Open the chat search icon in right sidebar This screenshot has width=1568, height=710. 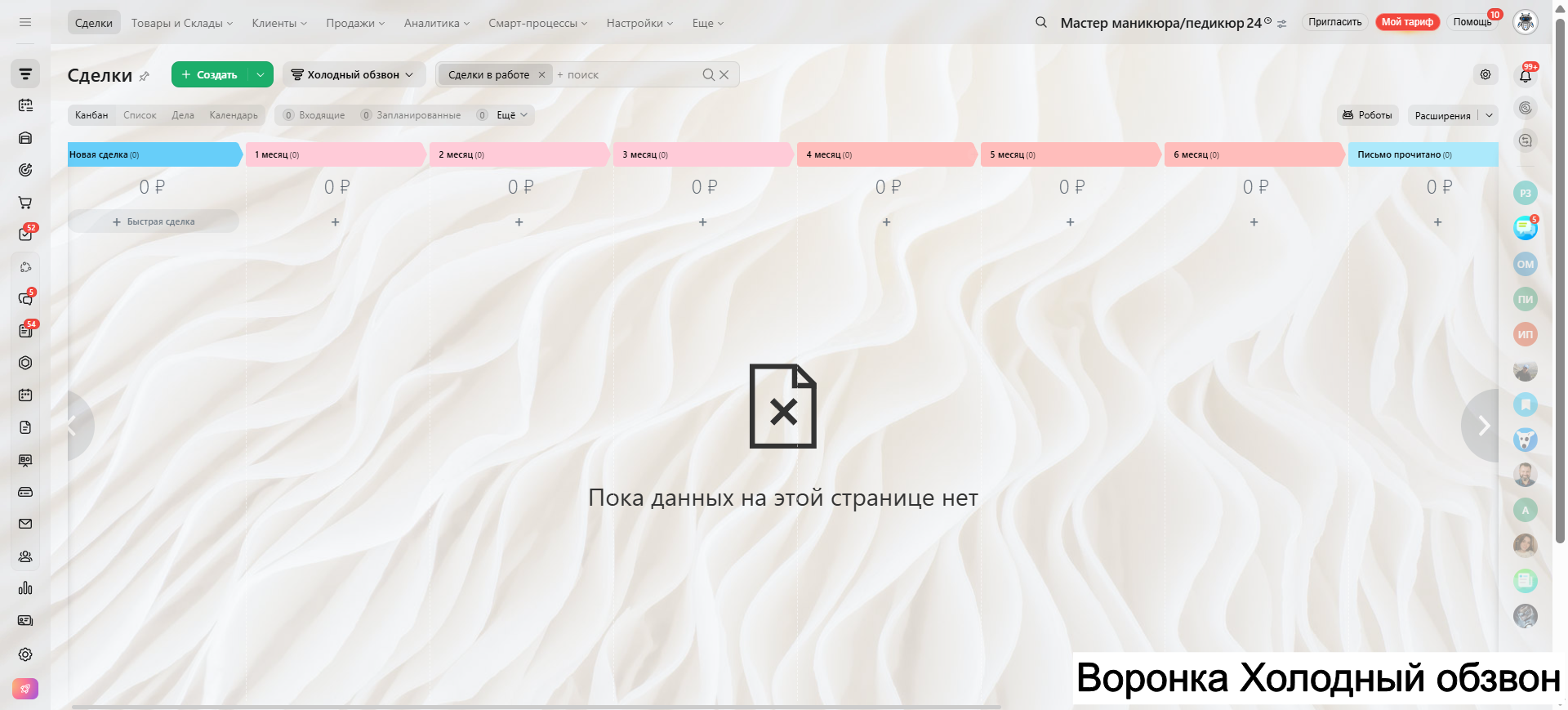1526,141
